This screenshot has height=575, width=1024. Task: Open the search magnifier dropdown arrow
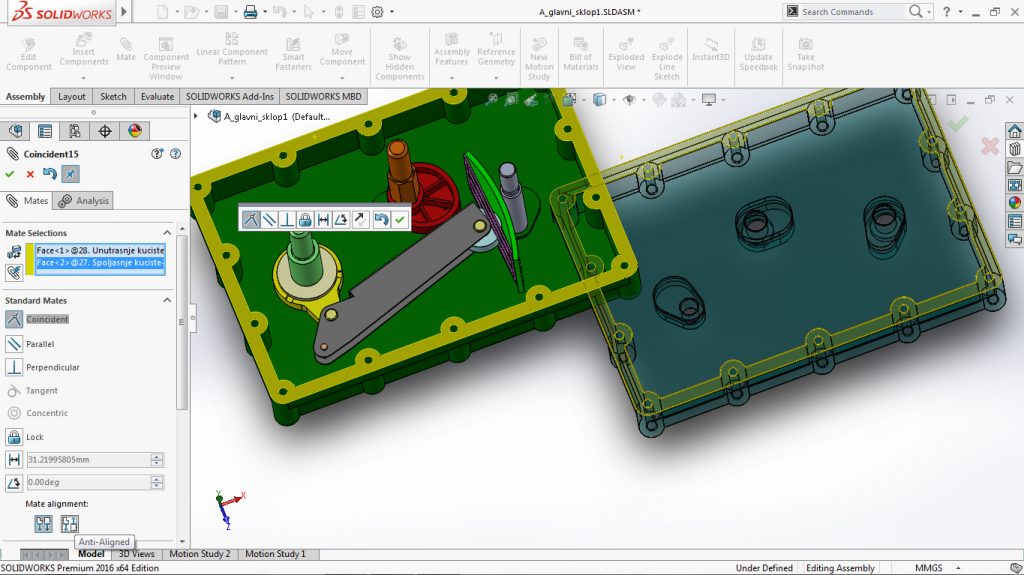[929, 12]
